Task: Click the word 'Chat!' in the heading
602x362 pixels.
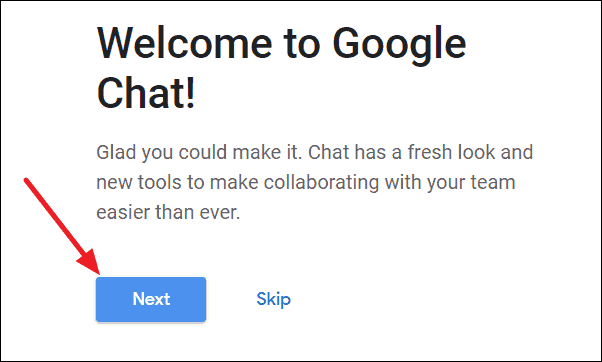Action: tap(146, 93)
